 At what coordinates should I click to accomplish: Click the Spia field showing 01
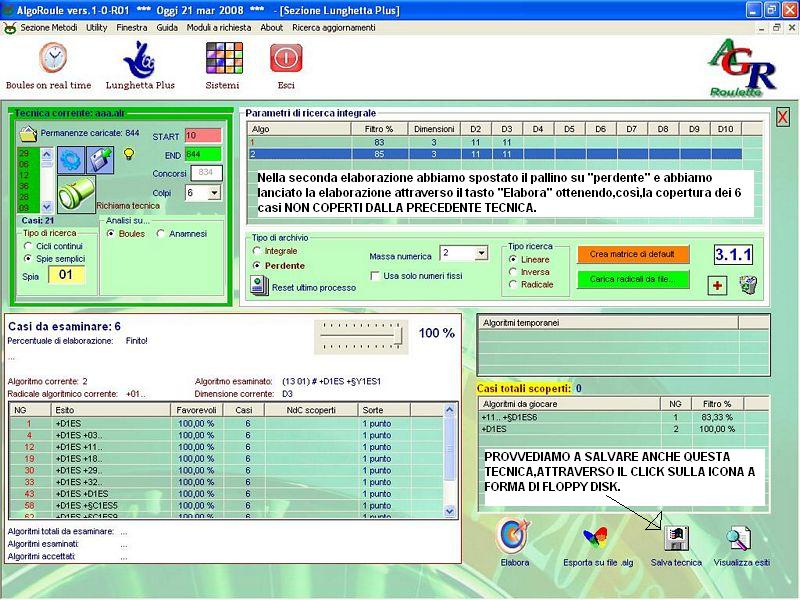point(66,275)
